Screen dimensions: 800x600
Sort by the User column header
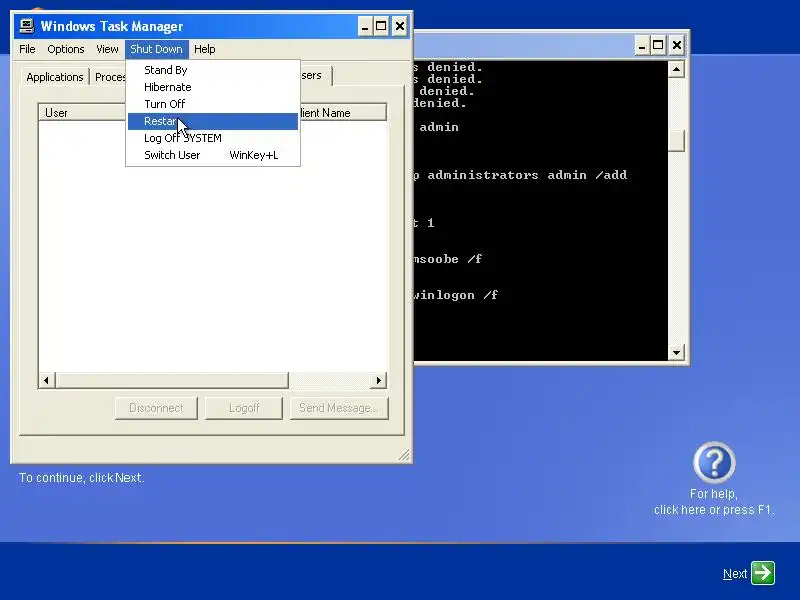pos(82,113)
